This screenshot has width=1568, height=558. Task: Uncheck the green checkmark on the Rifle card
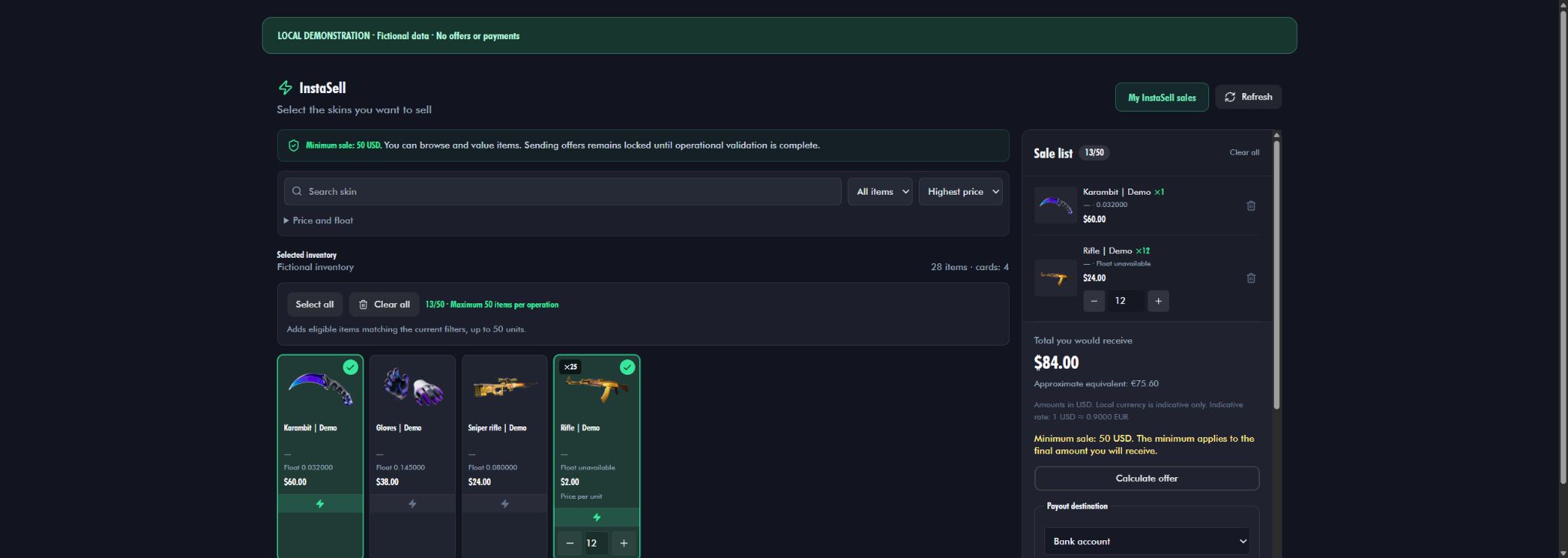tap(628, 367)
